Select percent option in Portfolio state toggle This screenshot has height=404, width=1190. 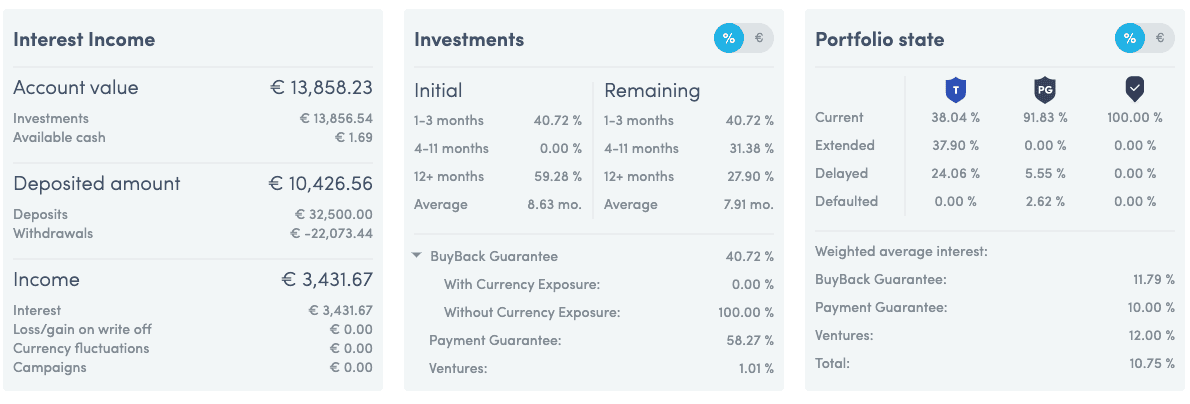pyautogui.click(x=1129, y=39)
